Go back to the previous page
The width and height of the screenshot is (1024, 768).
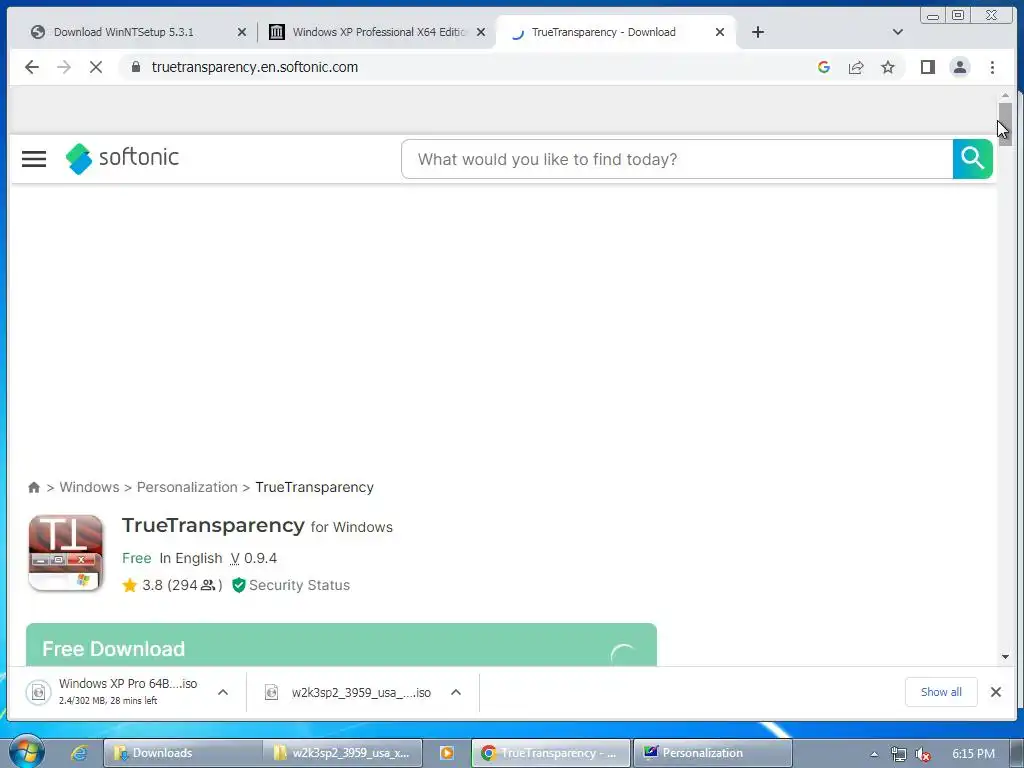[31, 67]
